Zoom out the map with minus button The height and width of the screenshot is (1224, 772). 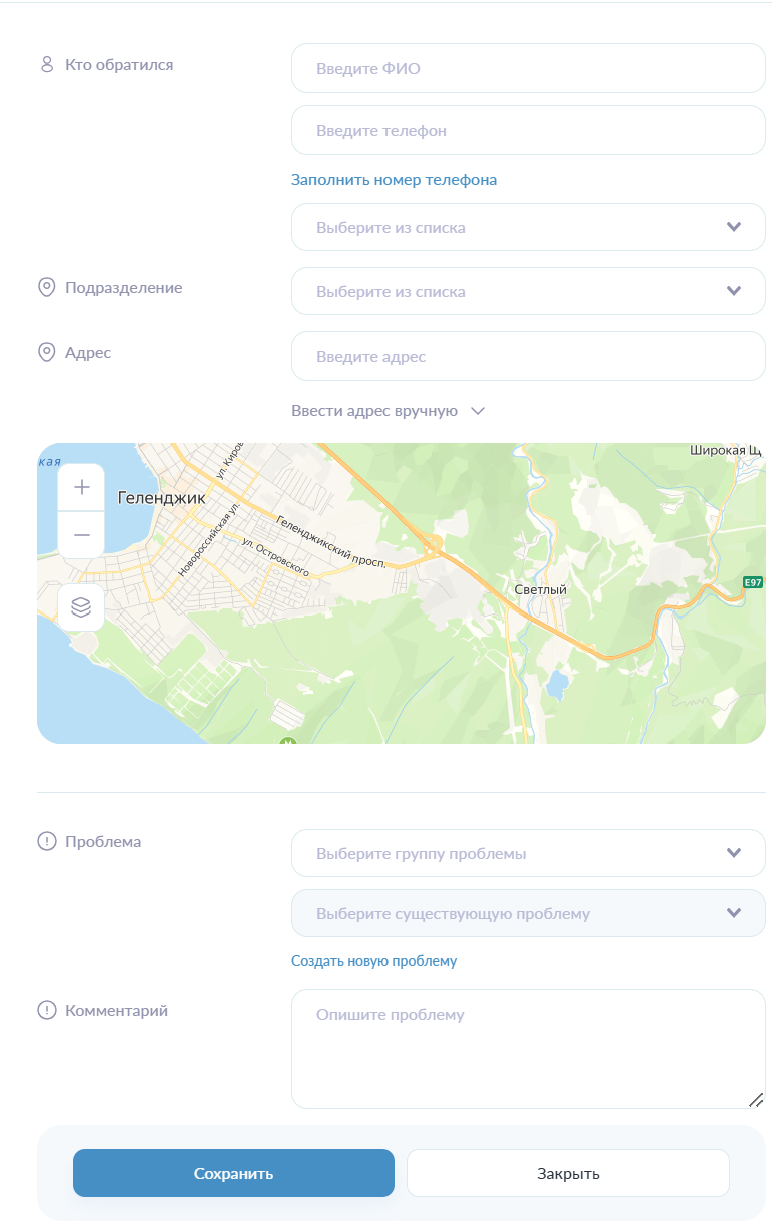81,535
